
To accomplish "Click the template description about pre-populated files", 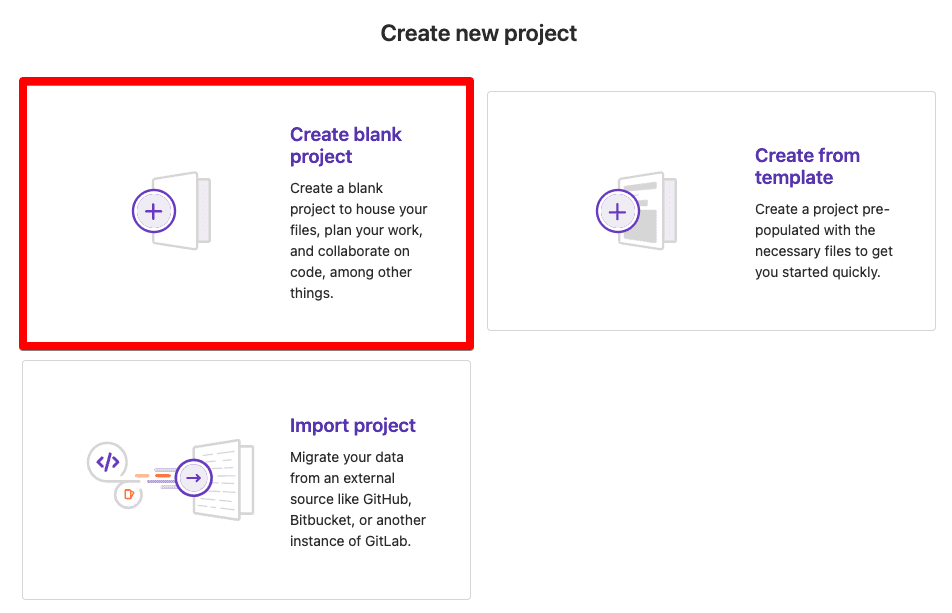I will (x=823, y=240).
